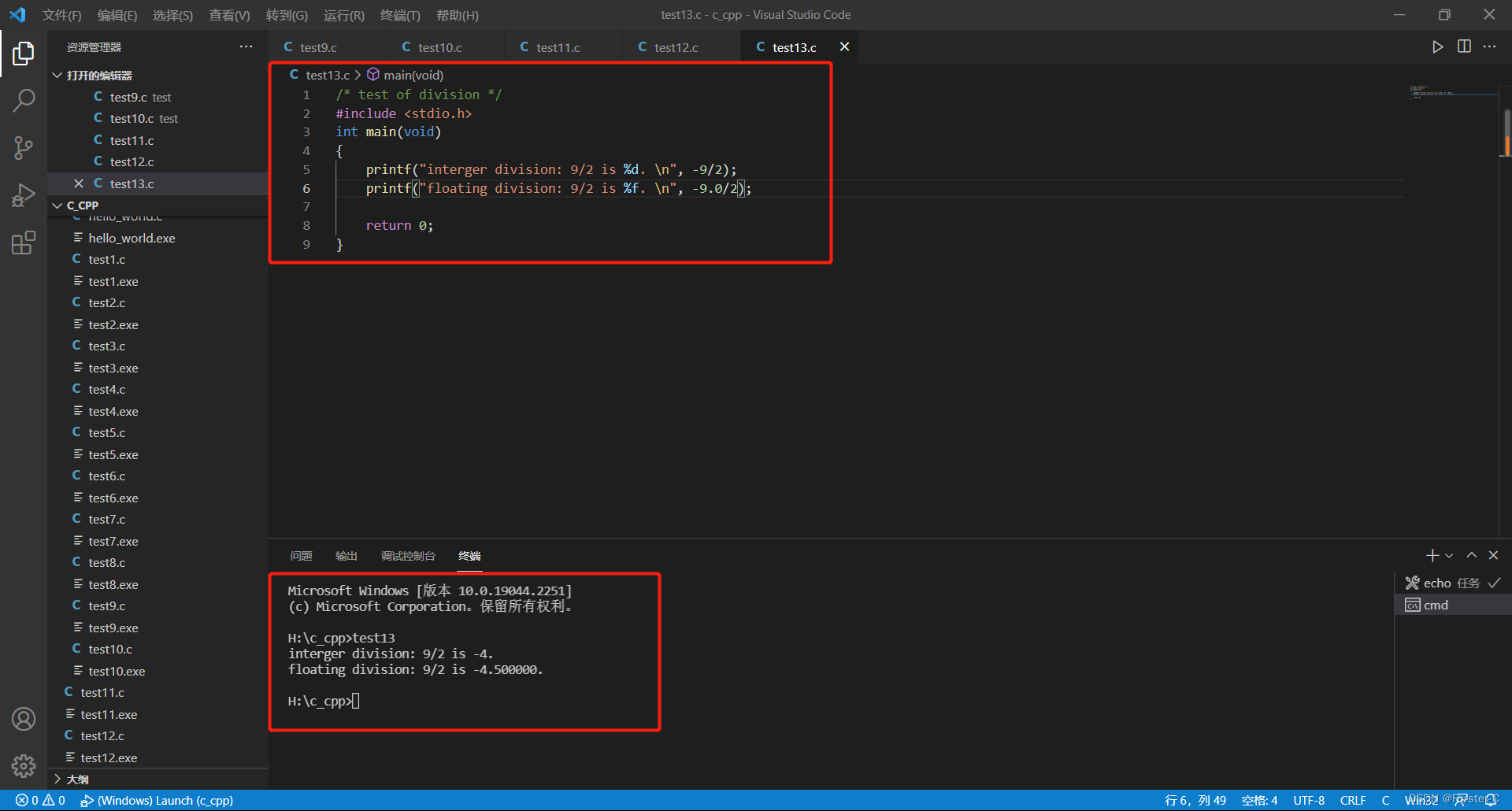Open editor More Actions ellipsis
The height and width of the screenshot is (811, 1512).
pos(1489,47)
